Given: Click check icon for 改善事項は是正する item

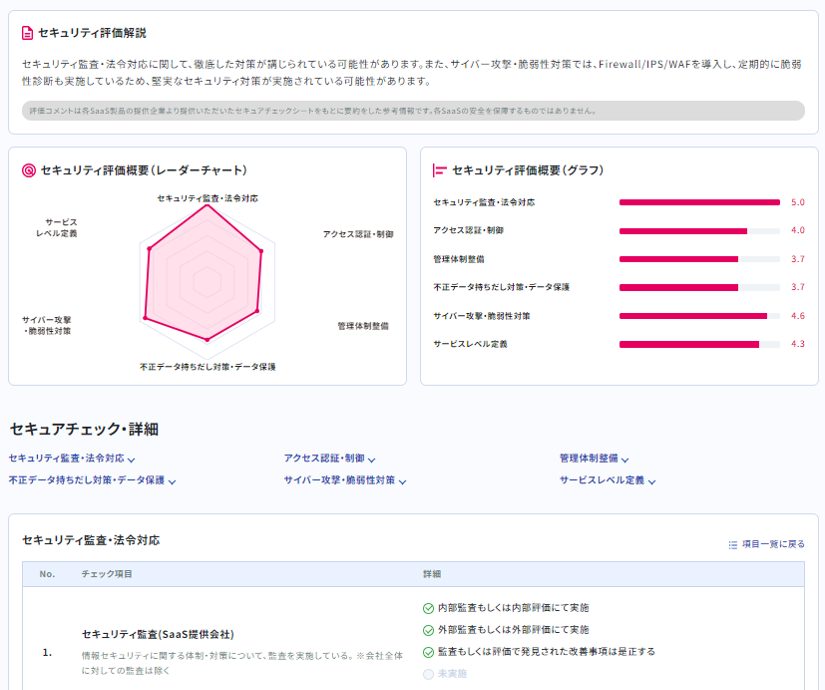Looking at the screenshot, I should [429, 652].
